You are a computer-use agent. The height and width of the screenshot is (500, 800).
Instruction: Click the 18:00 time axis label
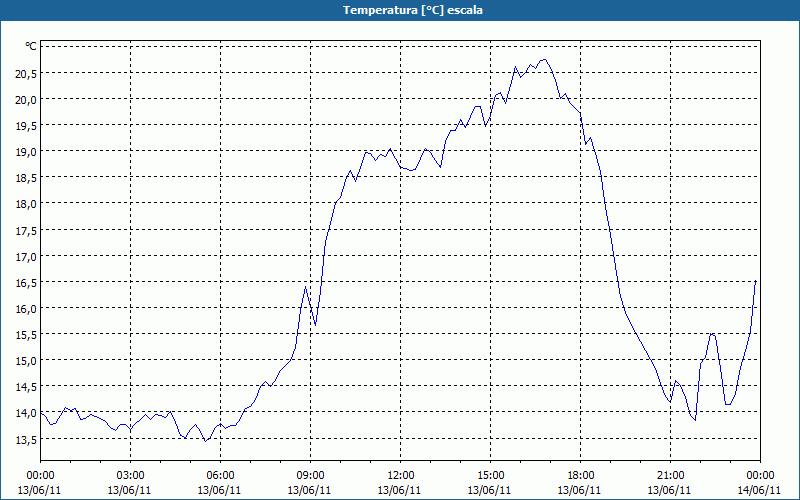click(581, 476)
